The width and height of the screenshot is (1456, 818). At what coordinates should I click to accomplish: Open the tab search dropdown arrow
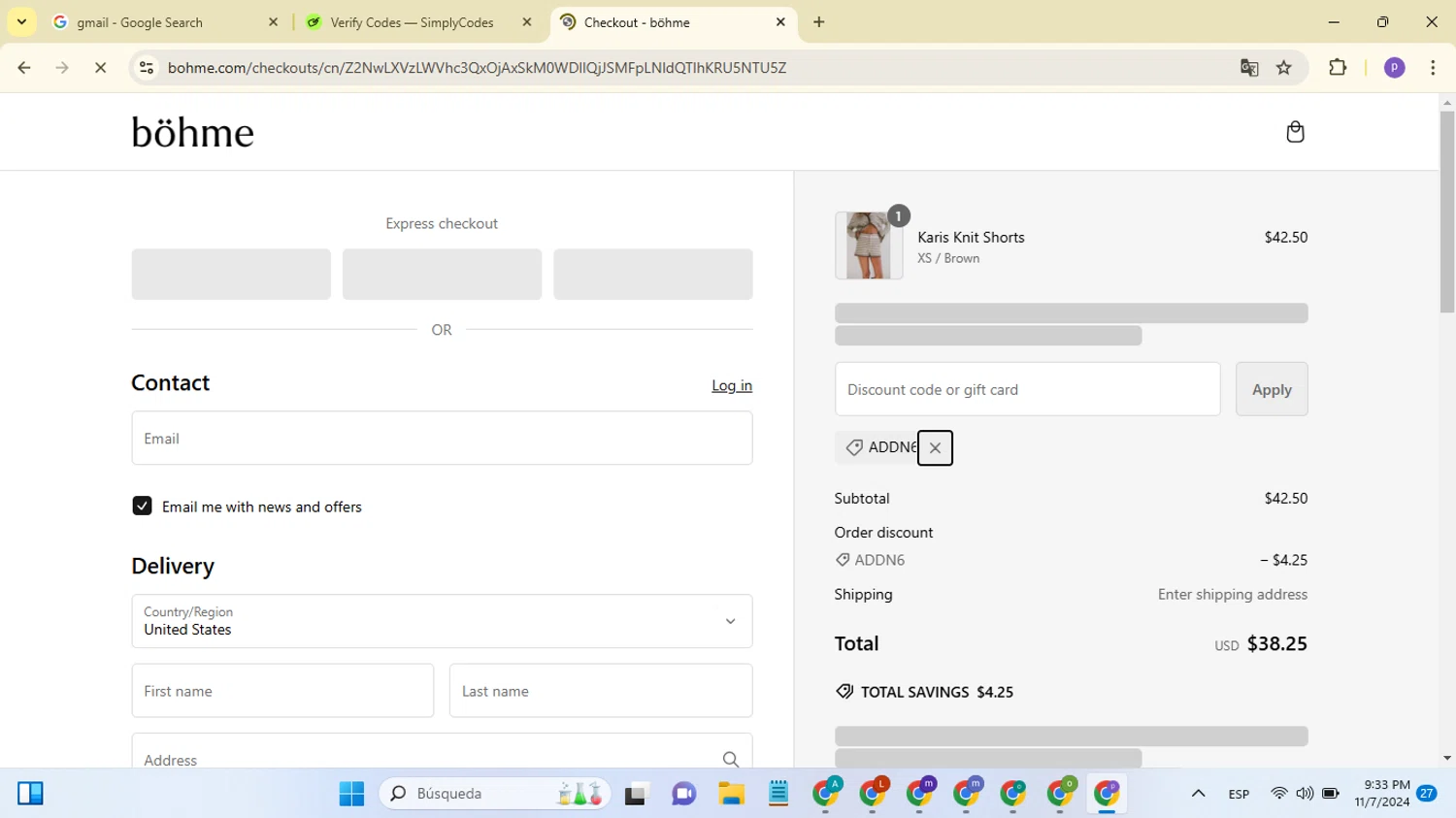point(21,22)
